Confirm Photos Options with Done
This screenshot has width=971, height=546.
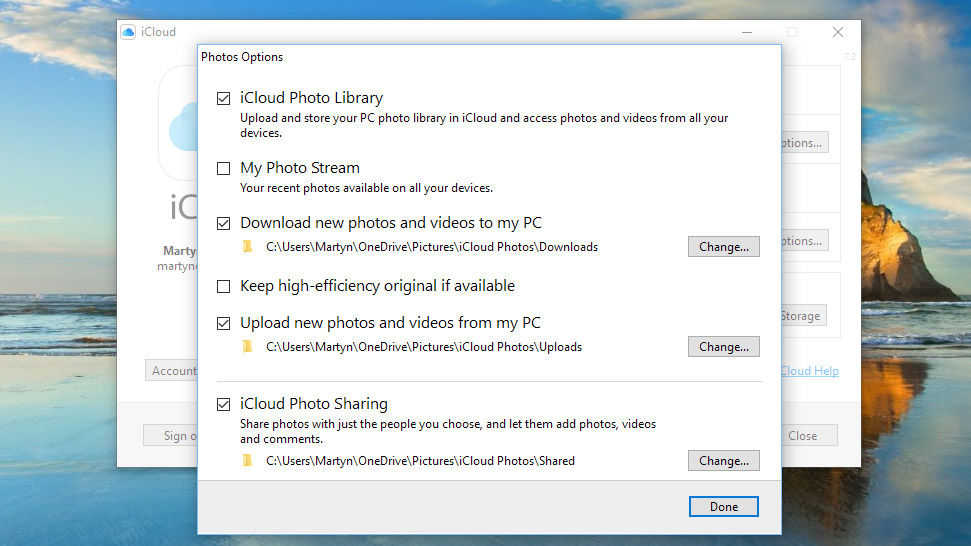click(x=723, y=506)
